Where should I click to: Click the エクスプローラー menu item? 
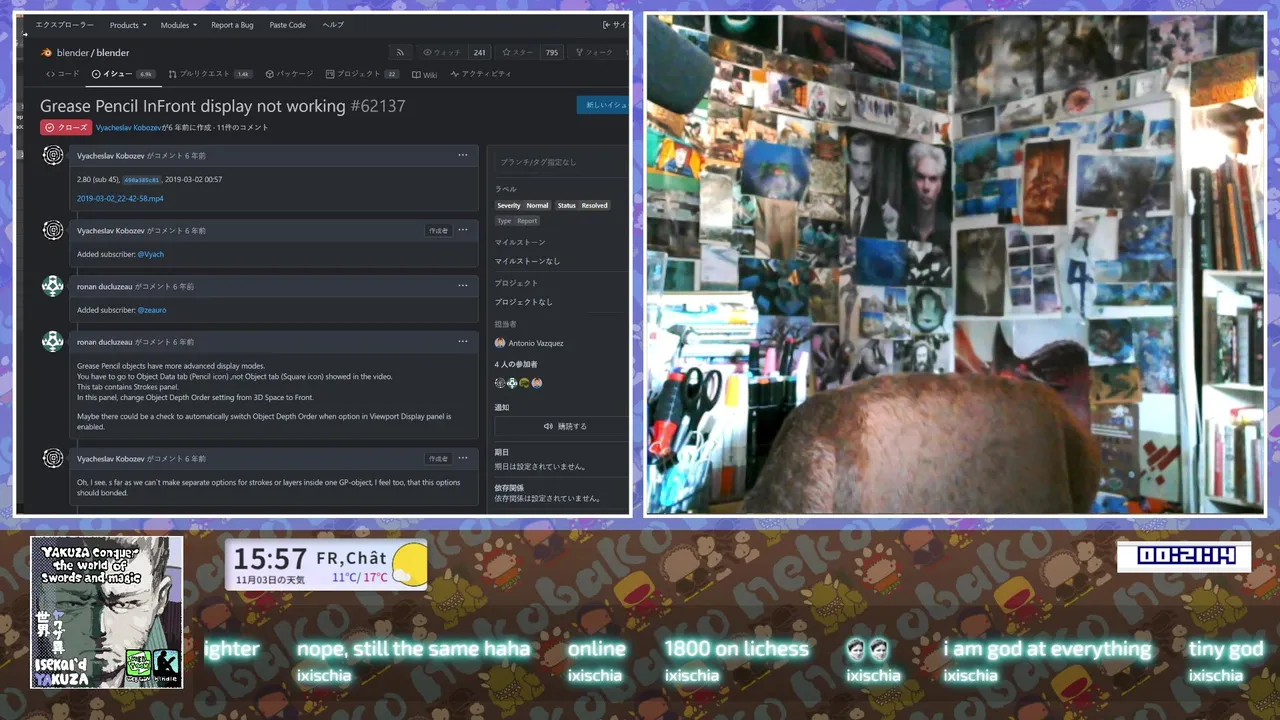coord(65,25)
